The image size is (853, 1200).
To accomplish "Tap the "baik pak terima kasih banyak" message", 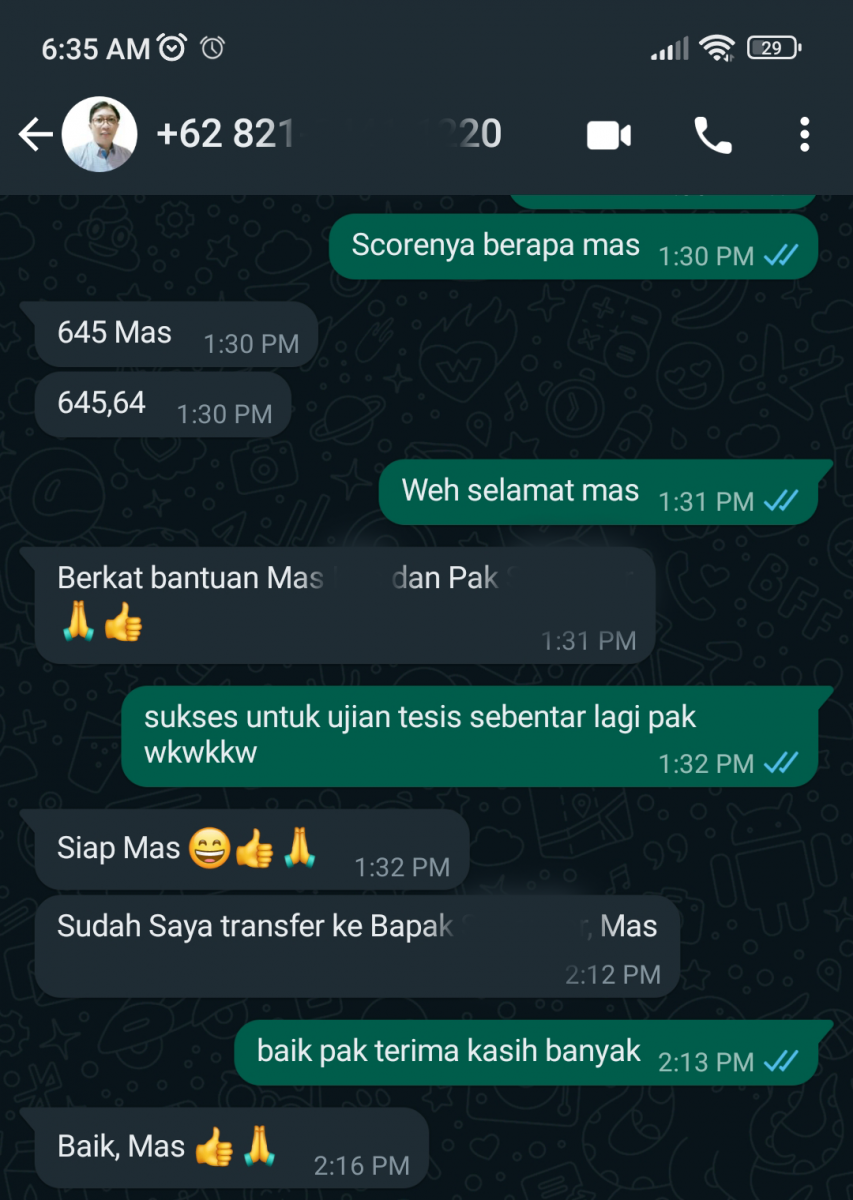I will [x=526, y=1053].
